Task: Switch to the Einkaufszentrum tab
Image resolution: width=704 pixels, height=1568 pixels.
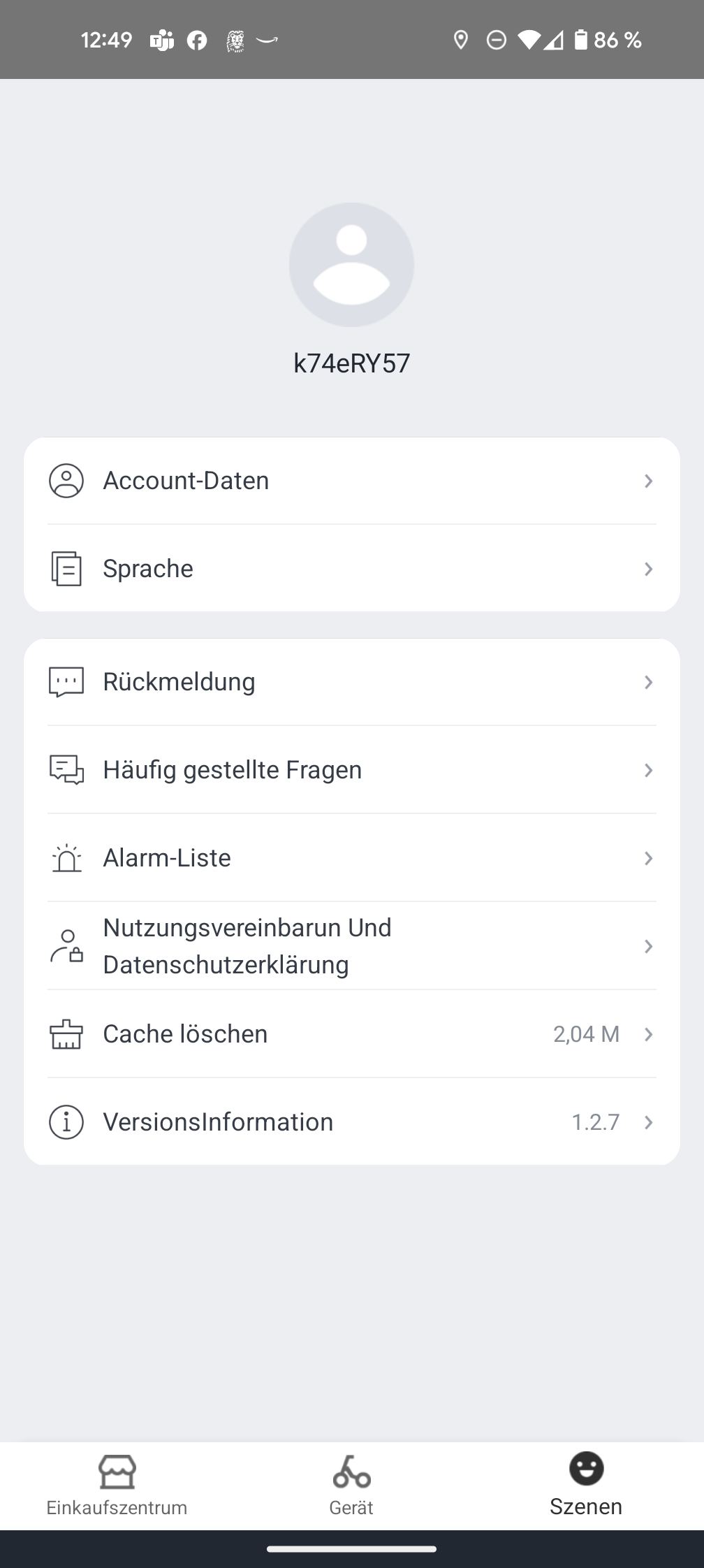Action: pyautogui.click(x=117, y=1486)
